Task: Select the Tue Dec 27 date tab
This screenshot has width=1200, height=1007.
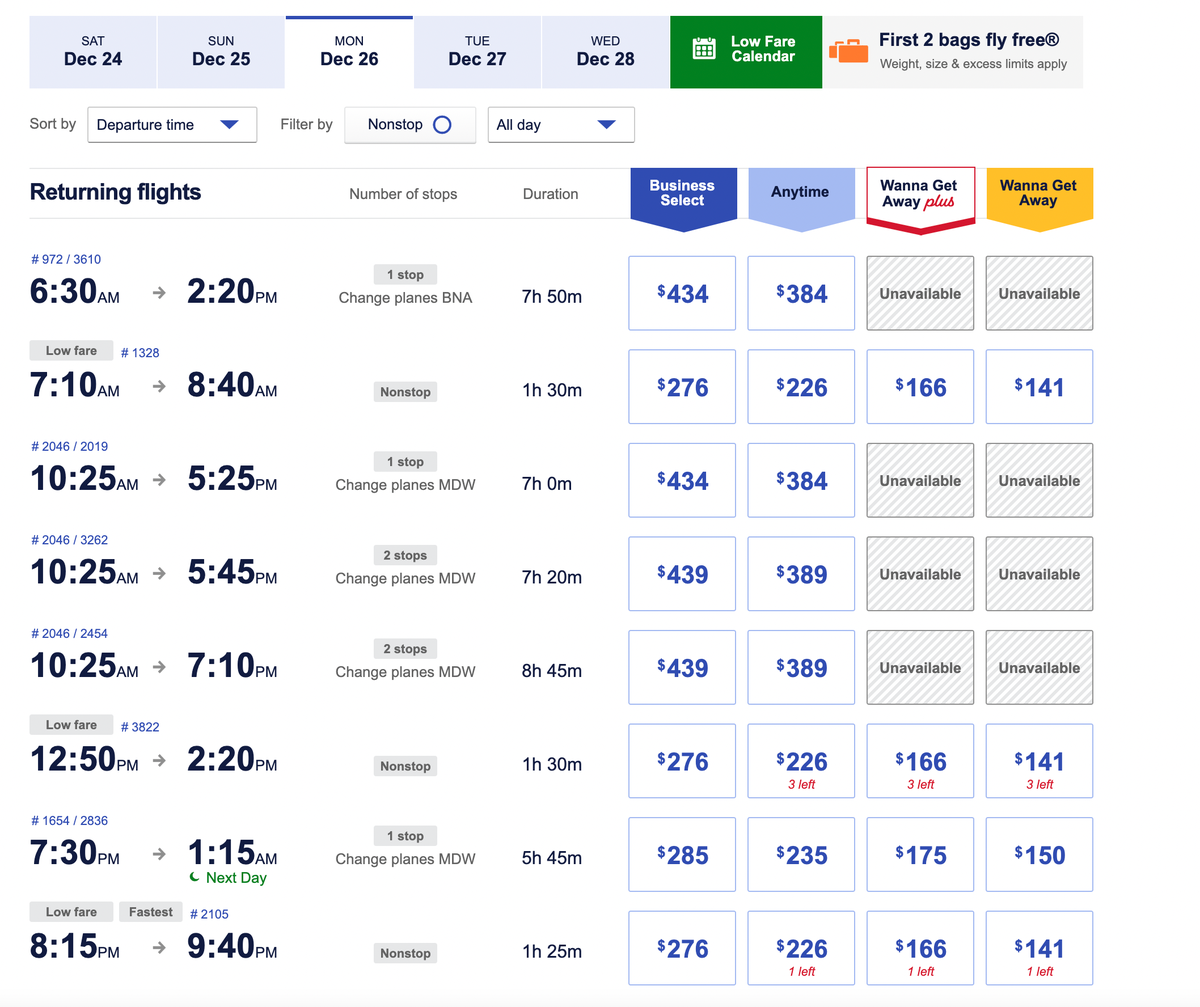Action: 477,52
